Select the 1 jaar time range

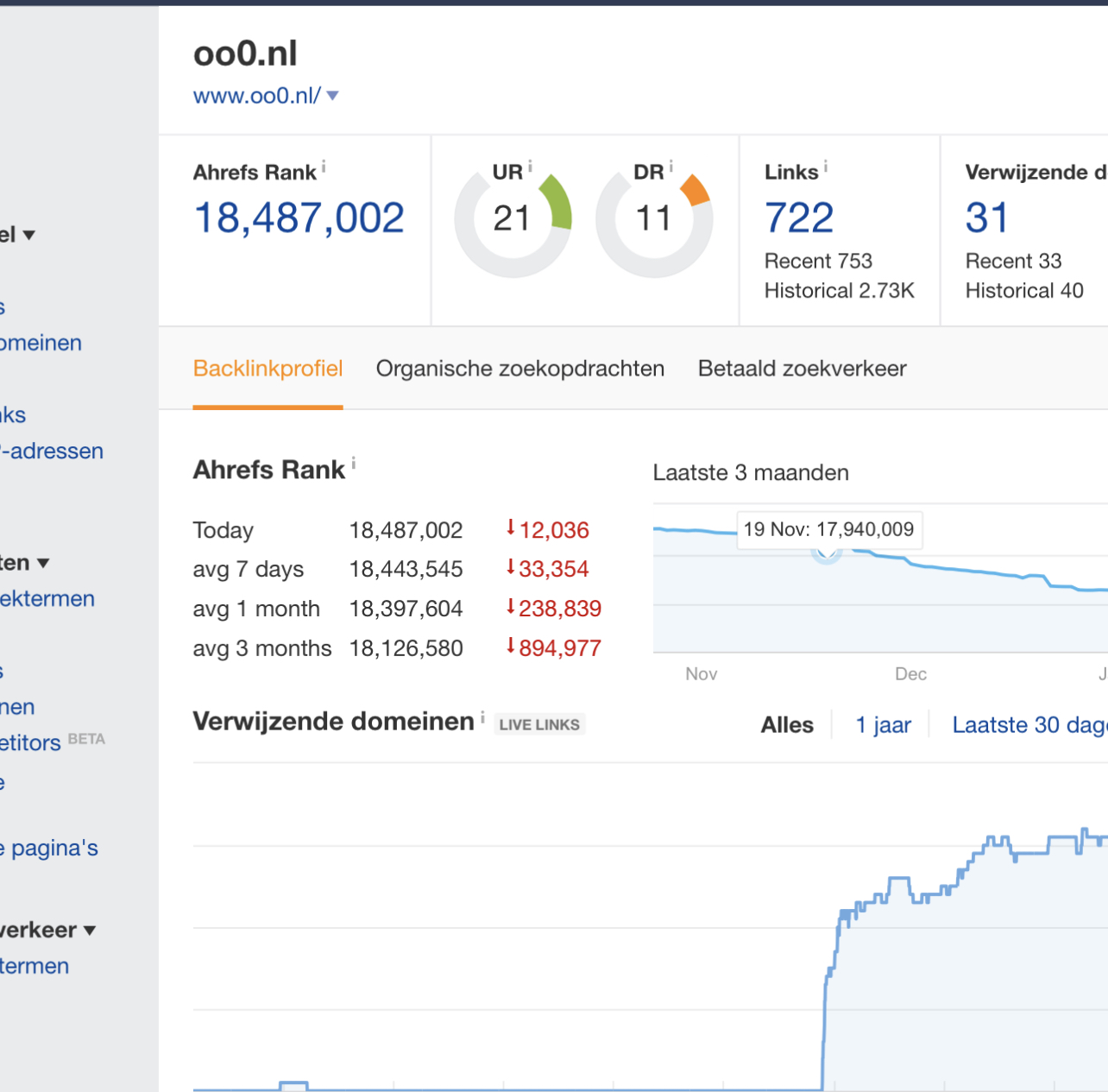click(x=884, y=725)
